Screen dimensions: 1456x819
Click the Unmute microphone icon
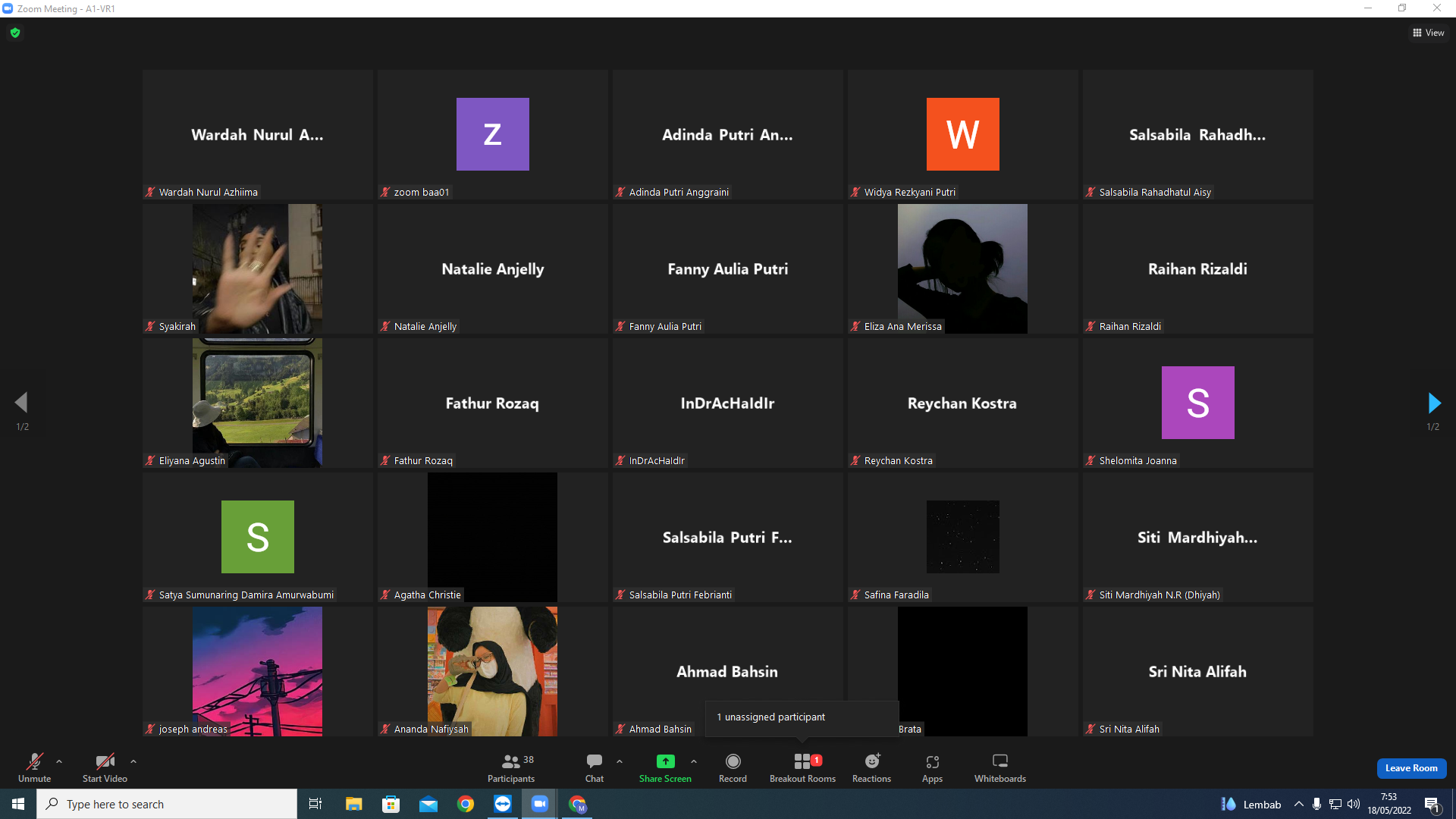coord(35,761)
